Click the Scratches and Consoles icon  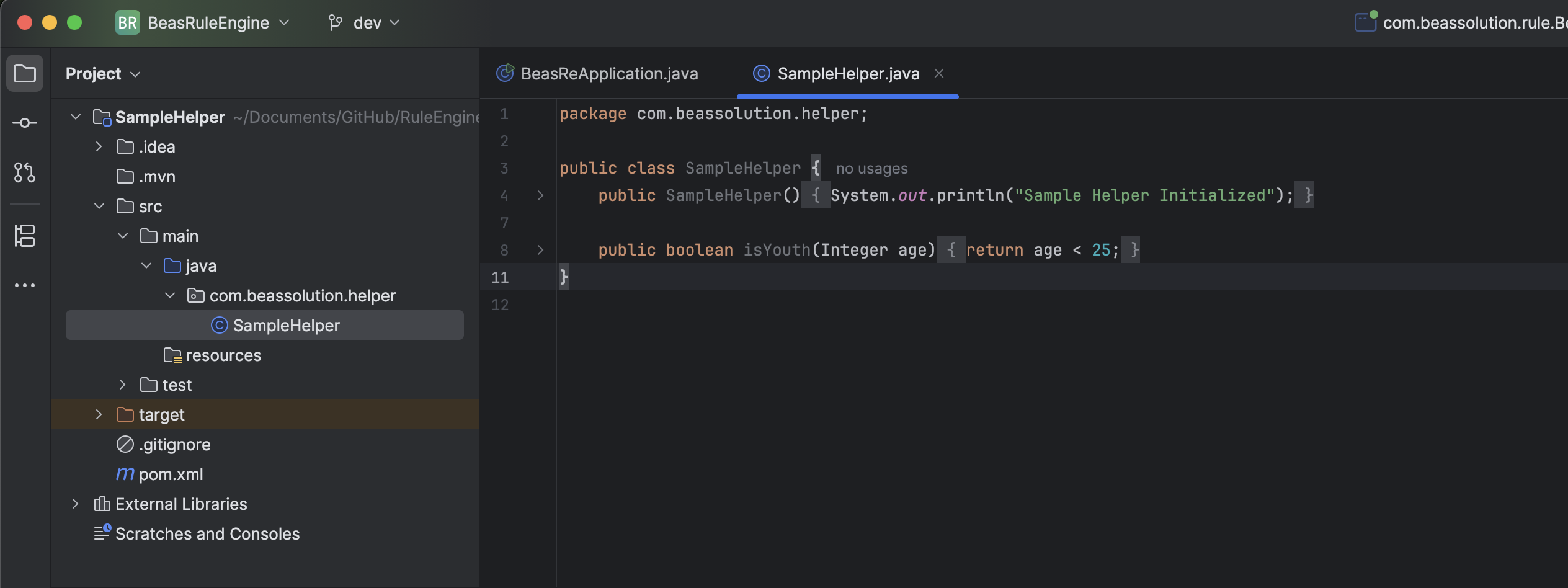point(102,533)
